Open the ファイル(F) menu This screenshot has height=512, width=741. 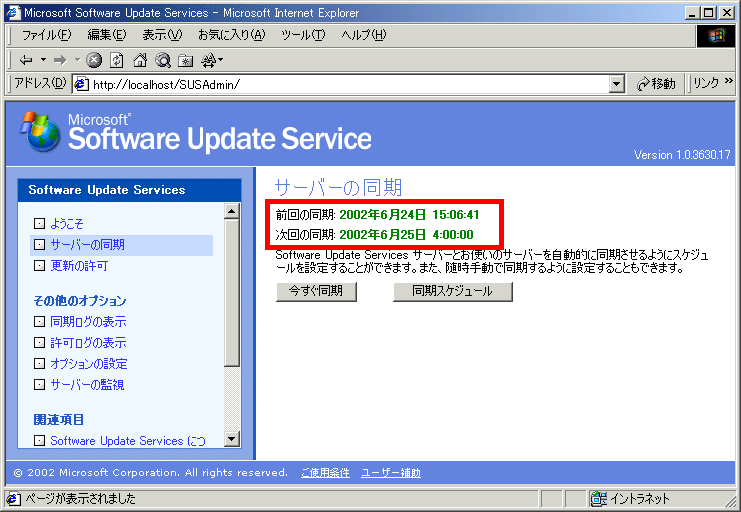tap(46, 35)
